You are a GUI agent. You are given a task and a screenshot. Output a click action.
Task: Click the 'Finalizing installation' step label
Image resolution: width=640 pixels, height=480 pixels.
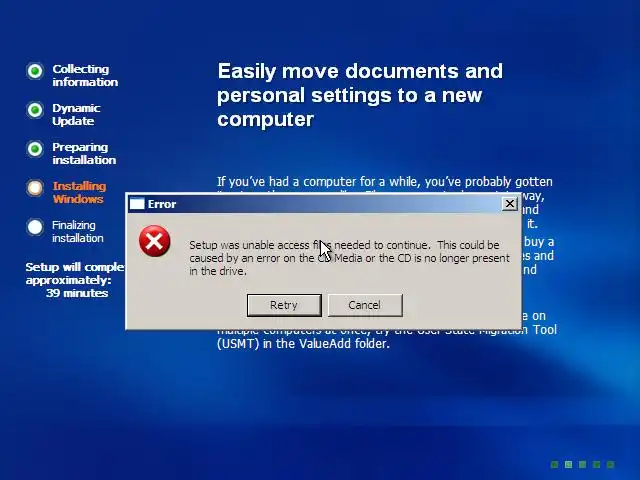(78, 231)
